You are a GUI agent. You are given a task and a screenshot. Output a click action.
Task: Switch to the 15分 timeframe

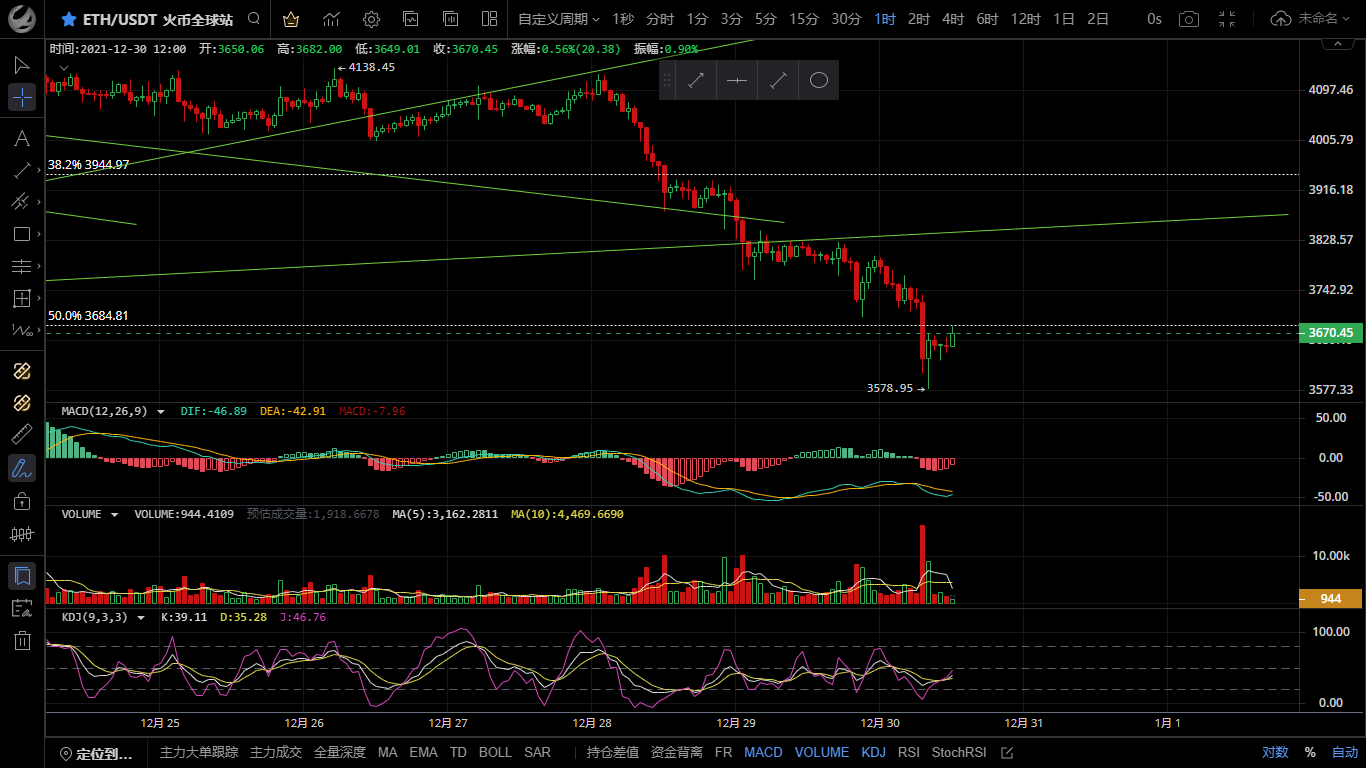(x=804, y=19)
